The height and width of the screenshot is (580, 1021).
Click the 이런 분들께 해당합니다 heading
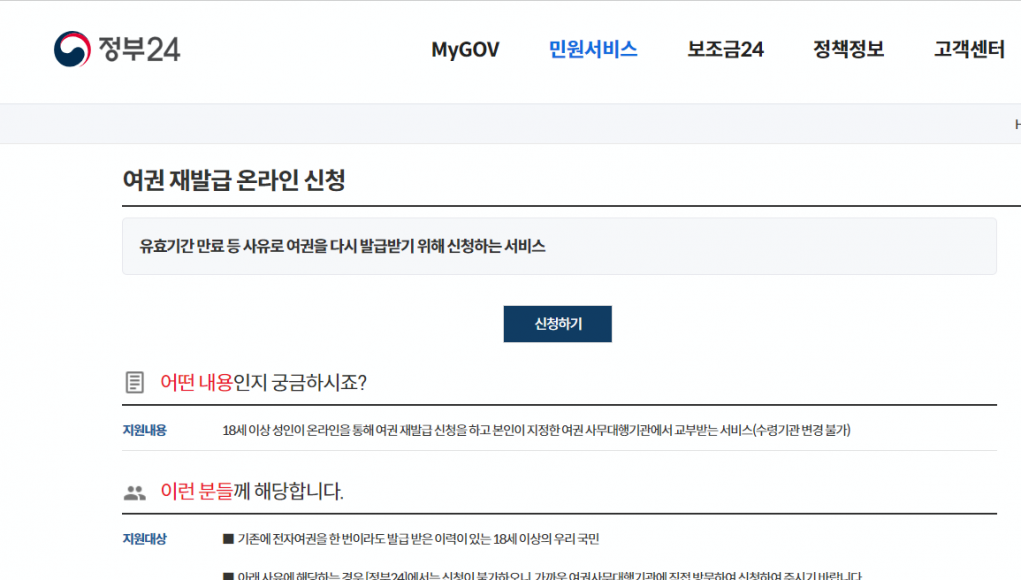[x=252, y=491]
